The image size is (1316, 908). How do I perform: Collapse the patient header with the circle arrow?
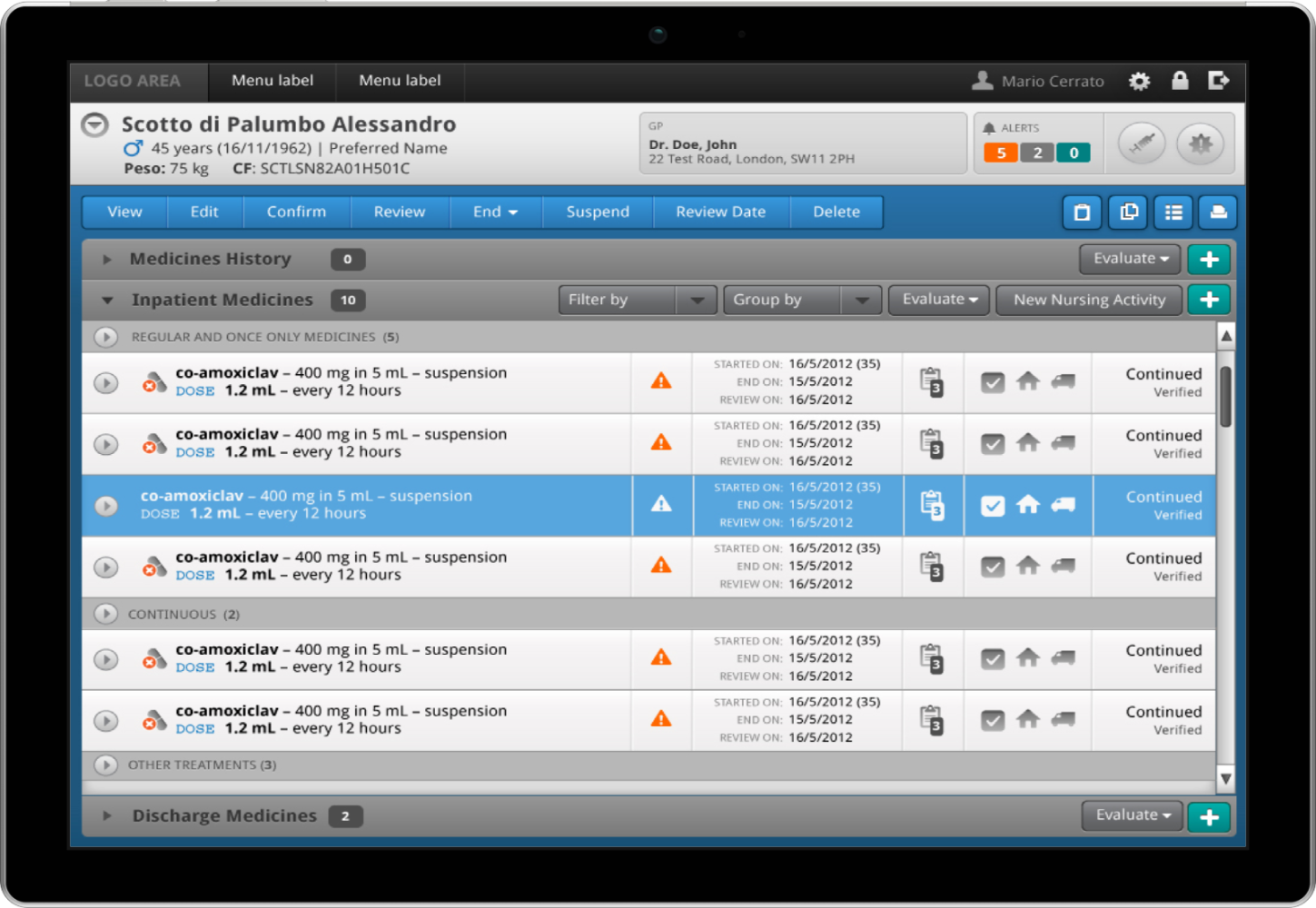tap(94, 124)
